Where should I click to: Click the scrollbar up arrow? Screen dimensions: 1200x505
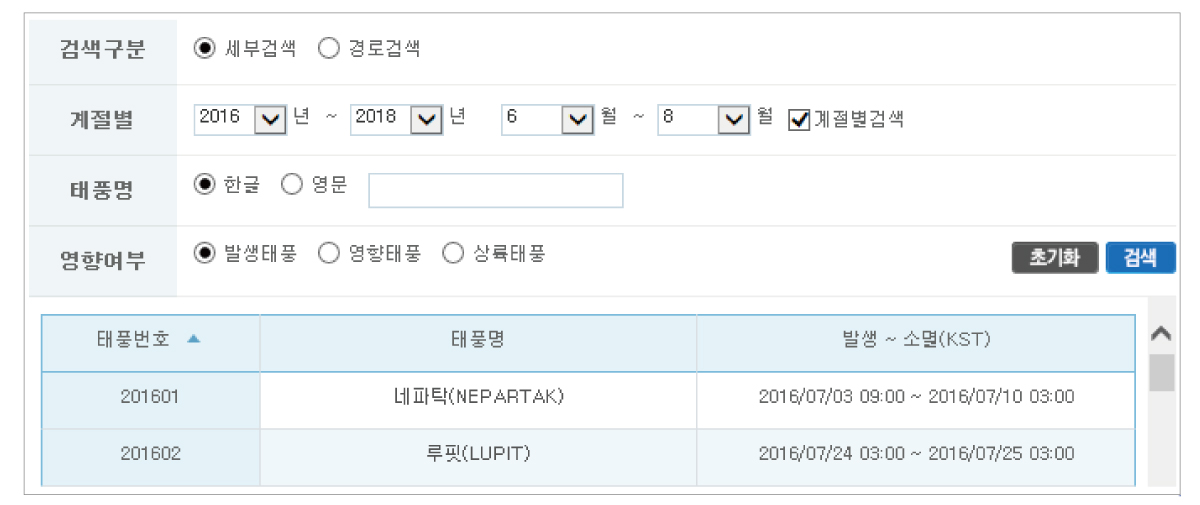tap(1162, 333)
